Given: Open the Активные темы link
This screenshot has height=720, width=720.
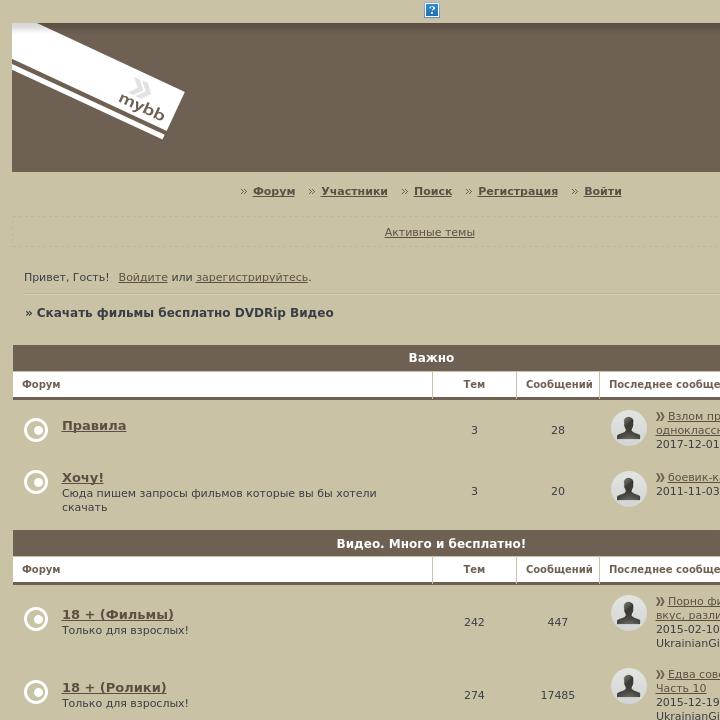Looking at the screenshot, I should pyautogui.click(x=429, y=232).
